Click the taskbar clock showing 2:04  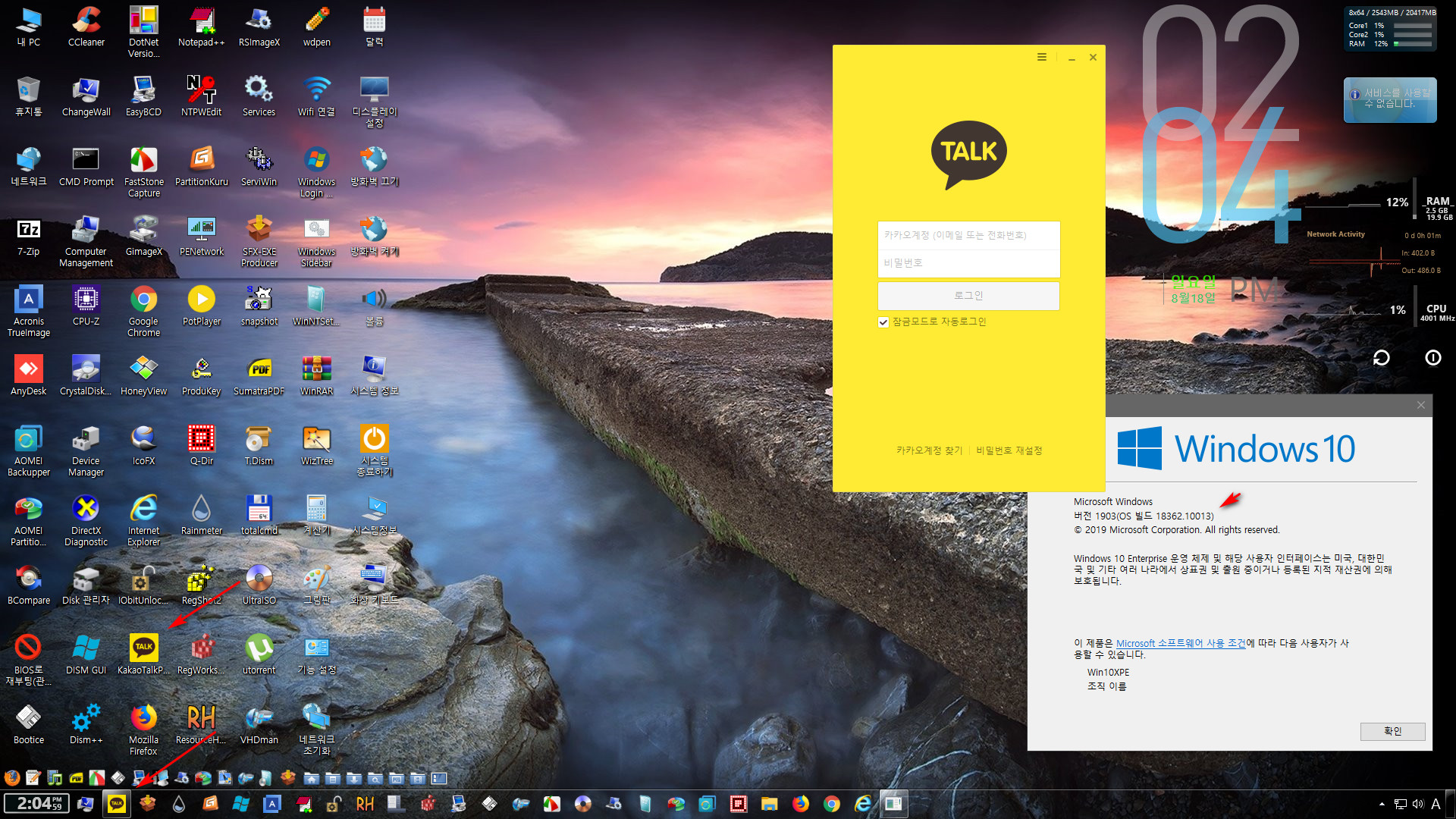tap(36, 804)
